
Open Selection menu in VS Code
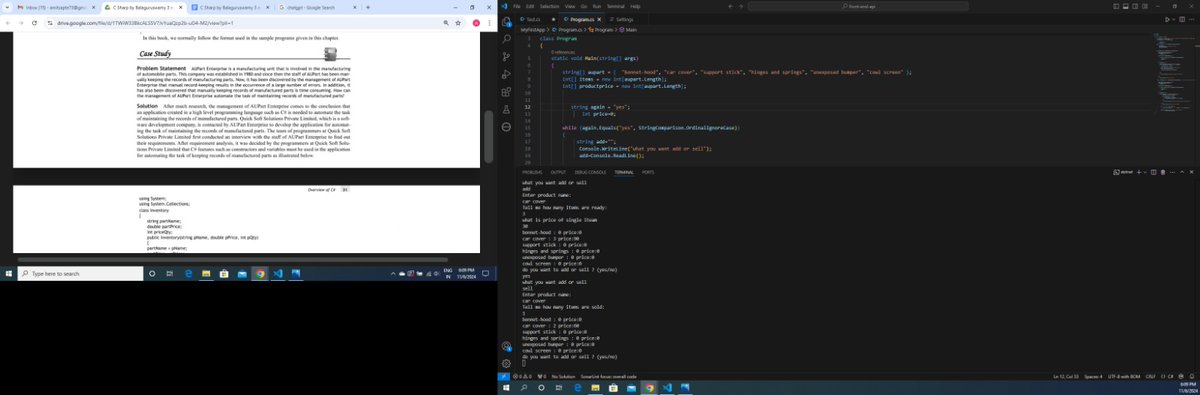(549, 6)
